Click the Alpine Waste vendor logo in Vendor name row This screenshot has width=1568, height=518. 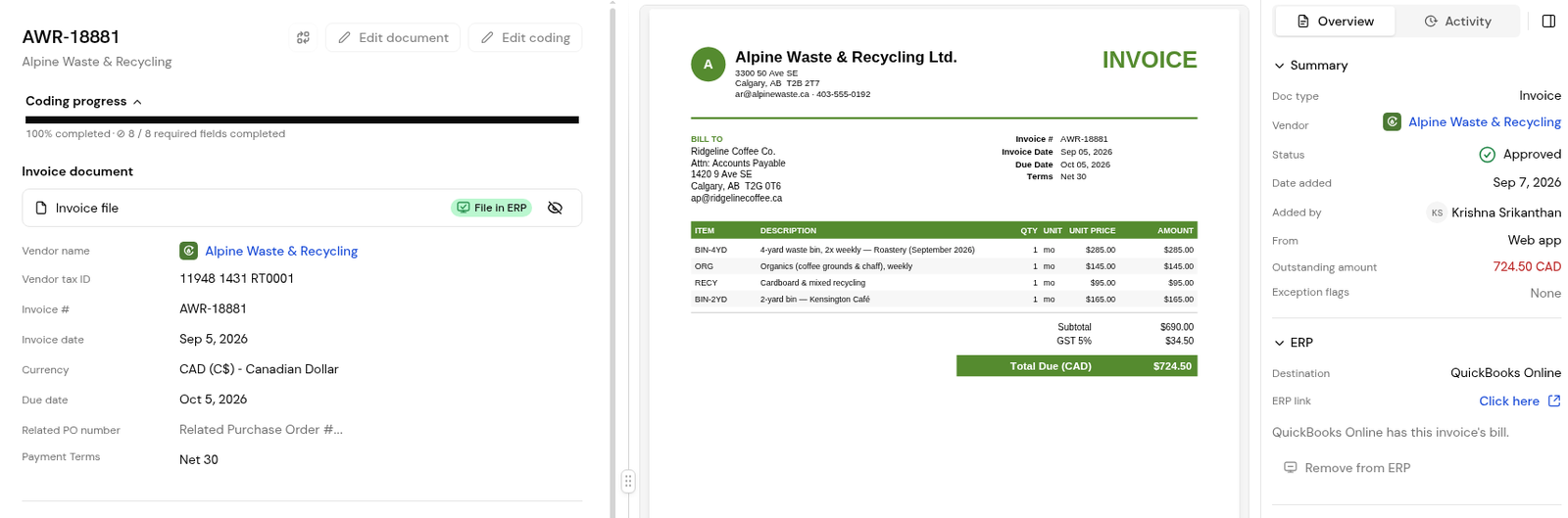click(188, 251)
